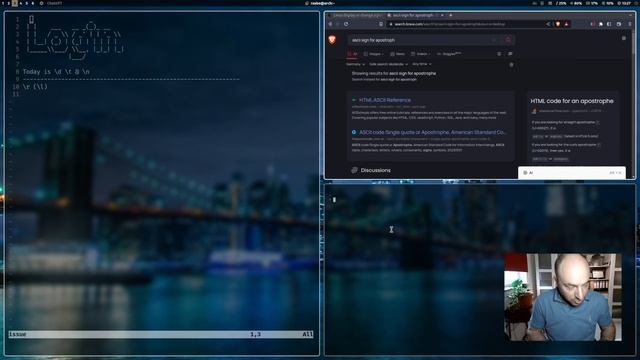Click line 10 '\r (\l)' in editor

click(35, 87)
